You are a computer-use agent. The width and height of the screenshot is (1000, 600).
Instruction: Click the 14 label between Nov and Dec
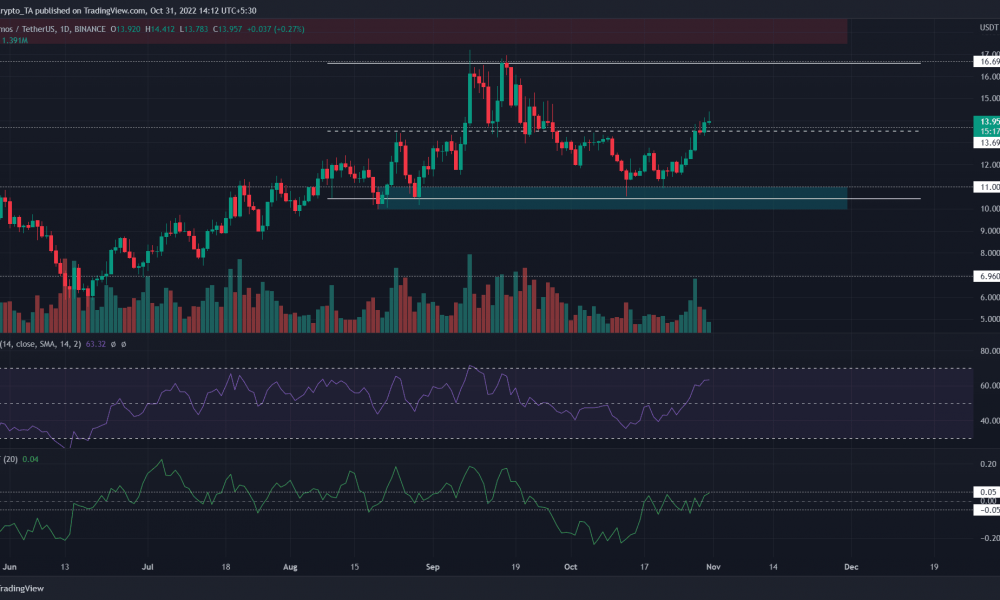tap(773, 566)
